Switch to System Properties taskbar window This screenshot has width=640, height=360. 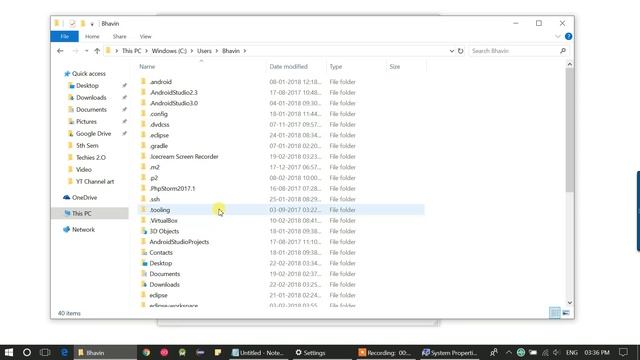450,352
